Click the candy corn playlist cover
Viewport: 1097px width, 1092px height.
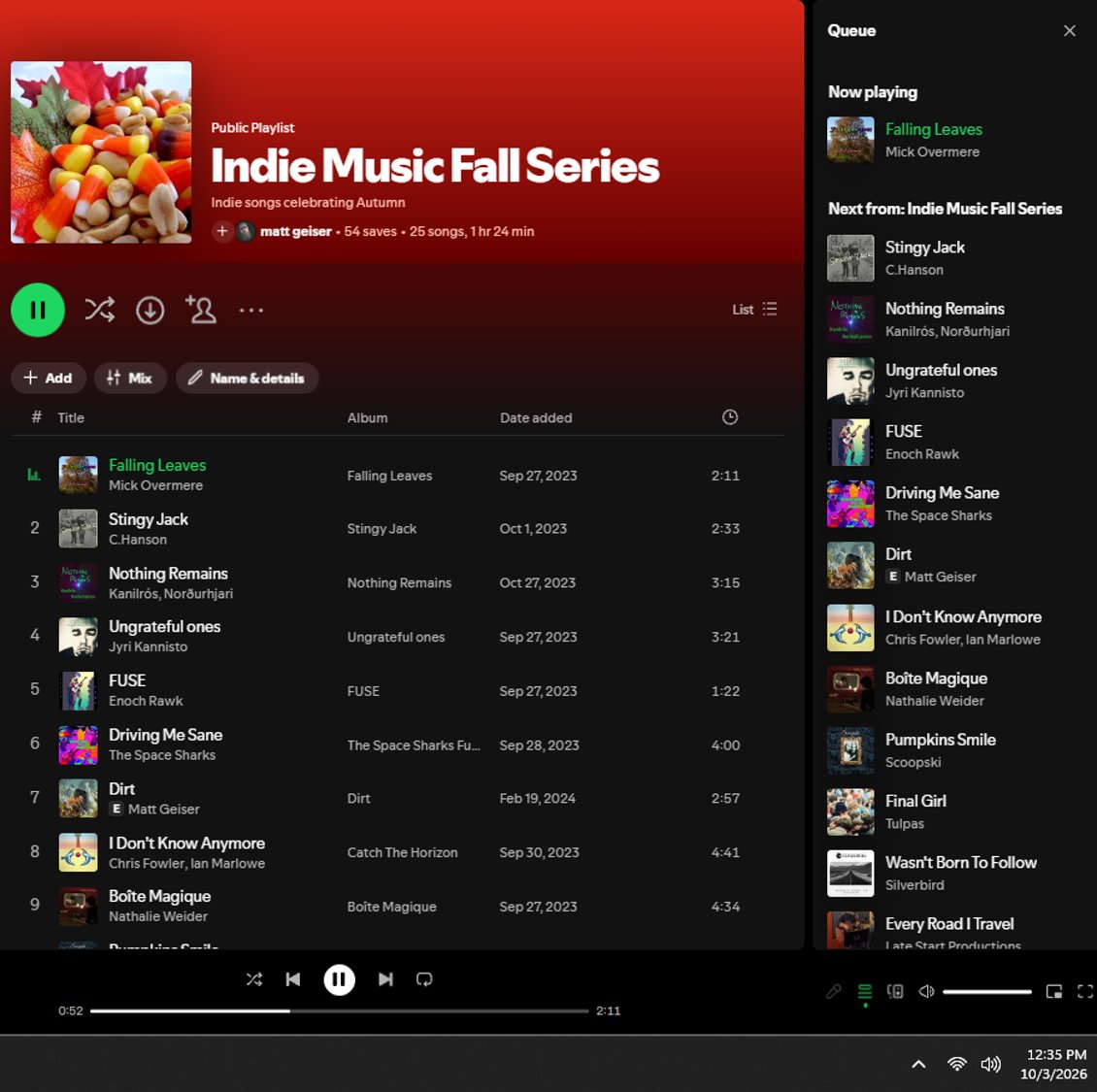pyautogui.click(x=101, y=151)
